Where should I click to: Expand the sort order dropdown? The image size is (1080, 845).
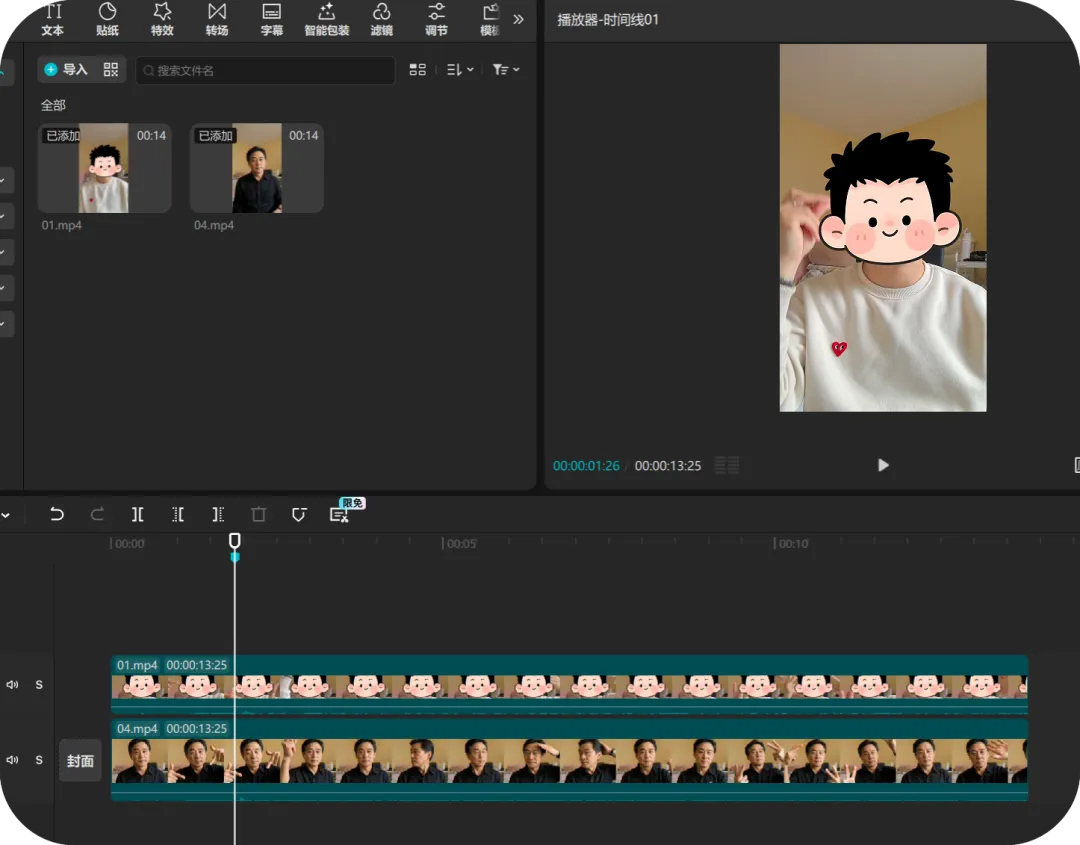tap(460, 70)
